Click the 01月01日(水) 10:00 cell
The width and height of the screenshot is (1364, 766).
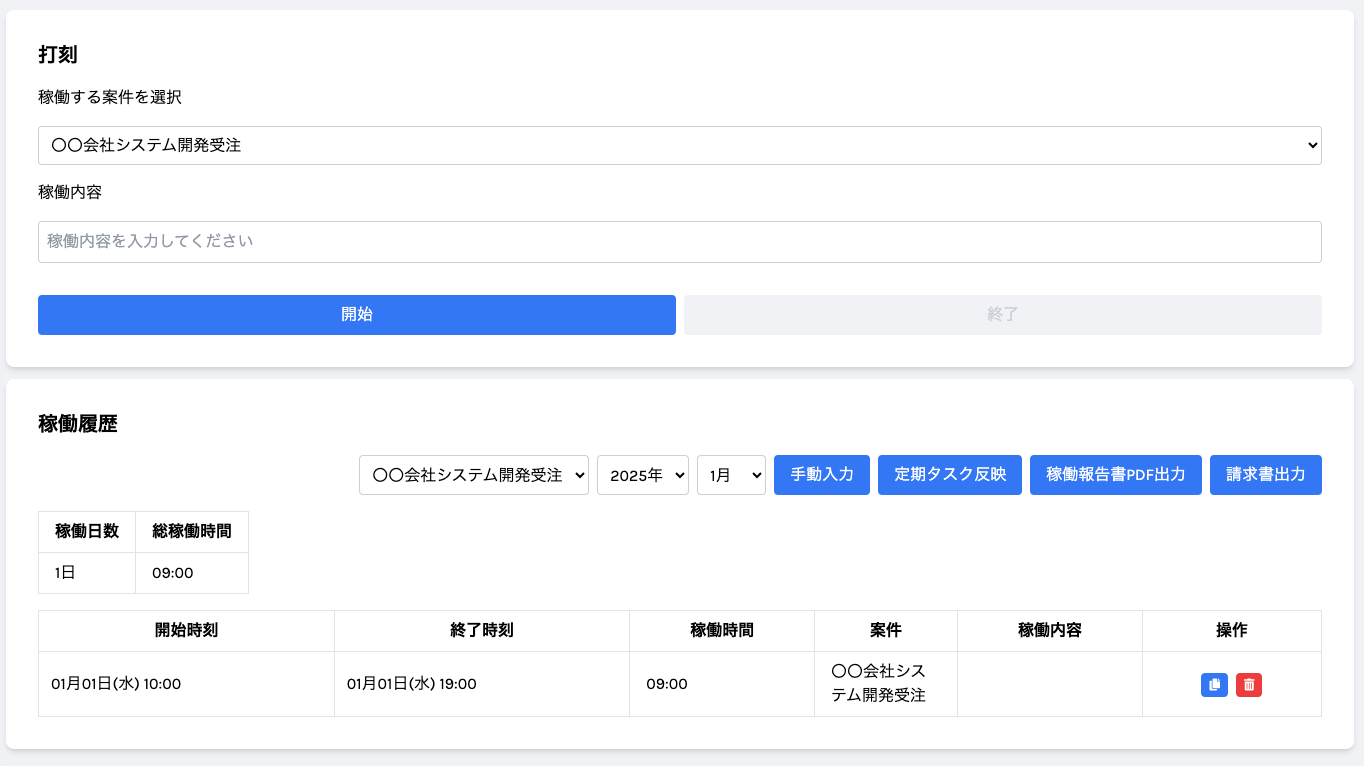pyautogui.click(x=186, y=684)
